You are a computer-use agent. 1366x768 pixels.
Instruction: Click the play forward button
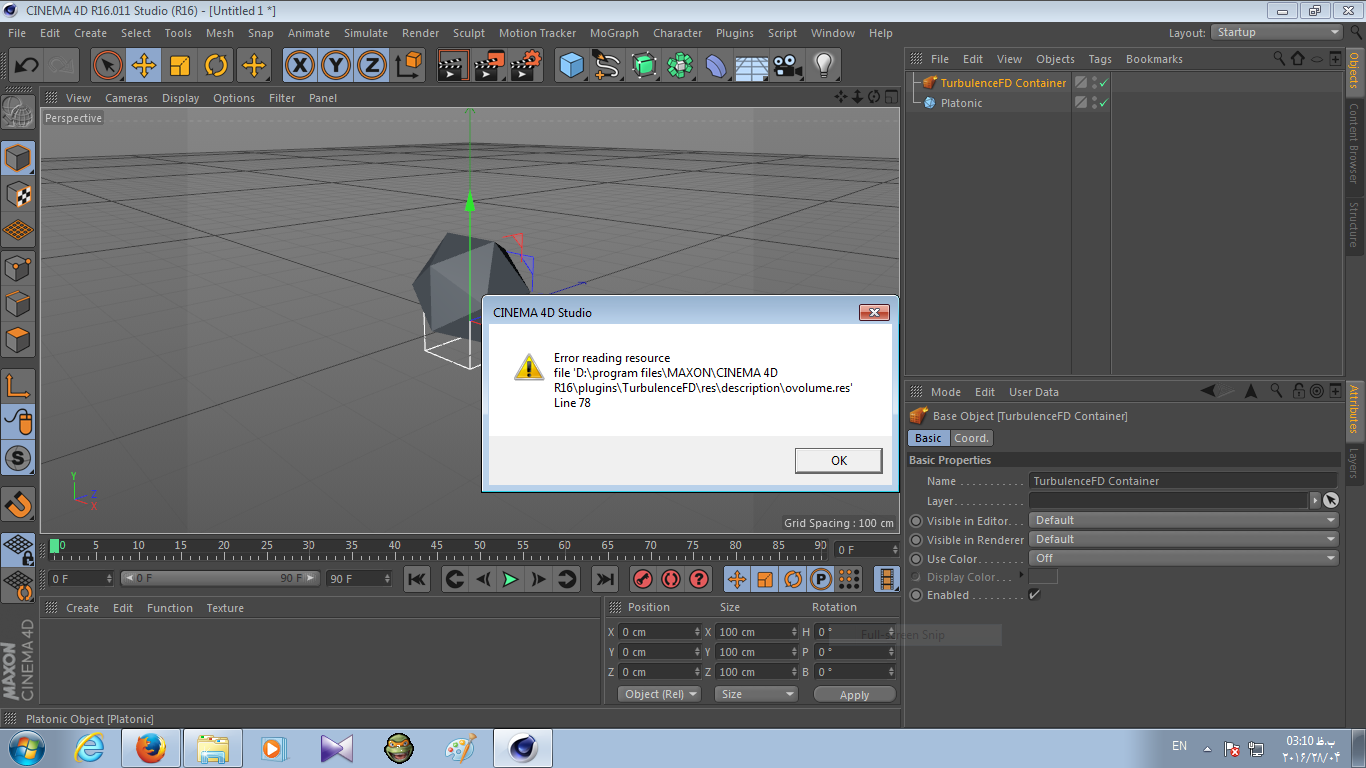pos(510,579)
